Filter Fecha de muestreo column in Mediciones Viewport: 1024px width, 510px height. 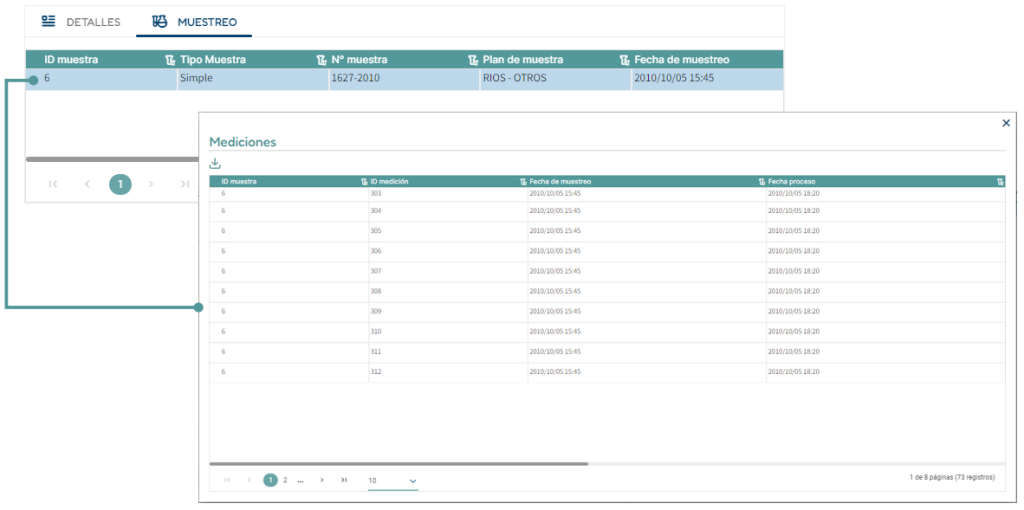pyautogui.click(x=761, y=182)
